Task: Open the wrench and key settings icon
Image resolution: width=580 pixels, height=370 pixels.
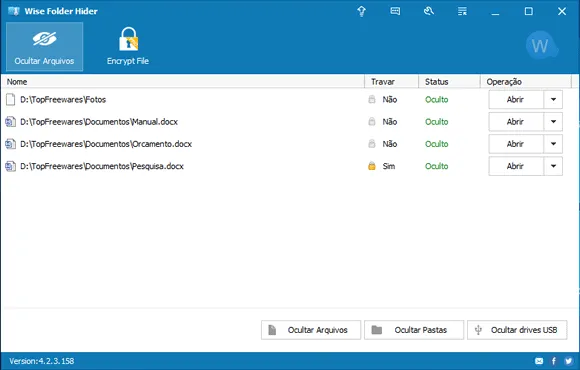Action: pyautogui.click(x=429, y=11)
